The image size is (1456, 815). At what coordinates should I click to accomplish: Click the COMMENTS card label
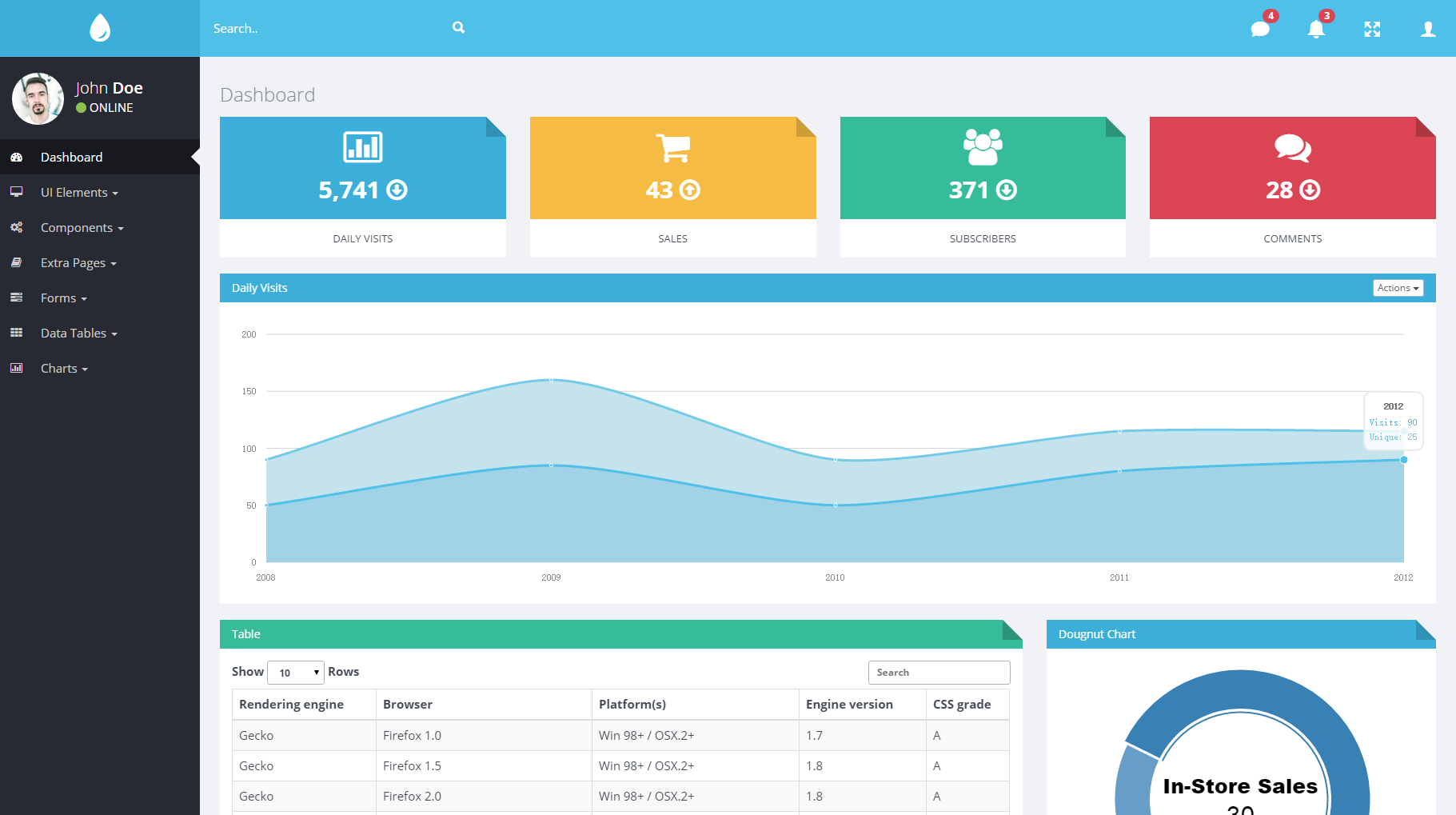1293,238
